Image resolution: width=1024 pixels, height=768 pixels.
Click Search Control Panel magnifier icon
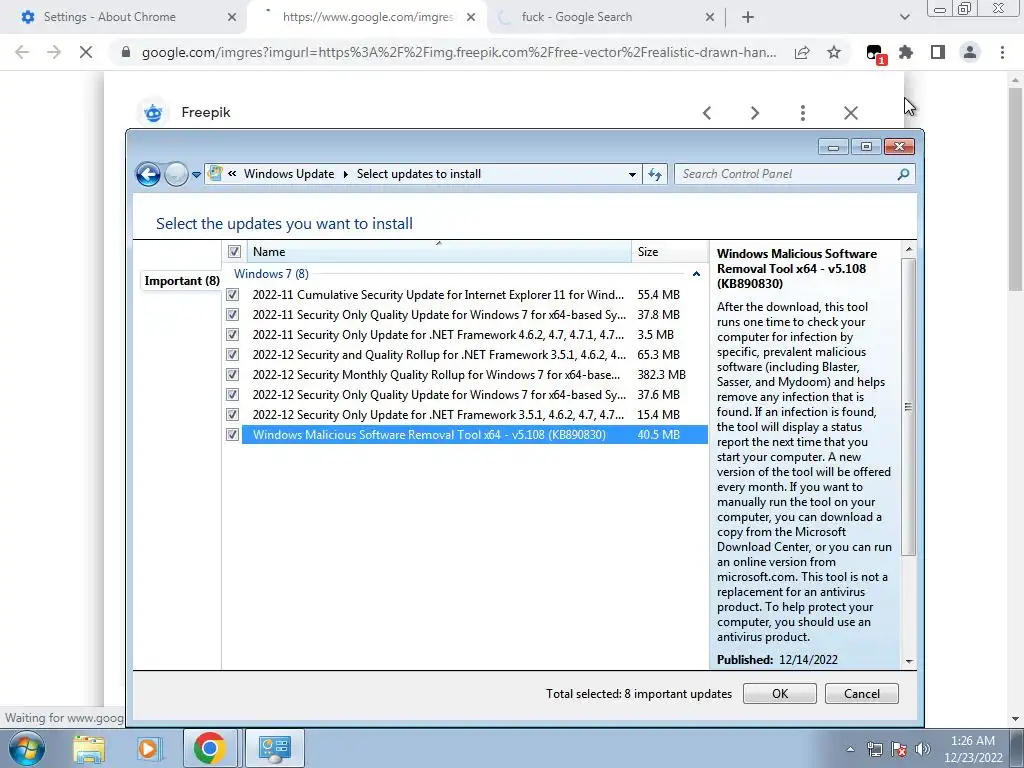[x=903, y=174]
